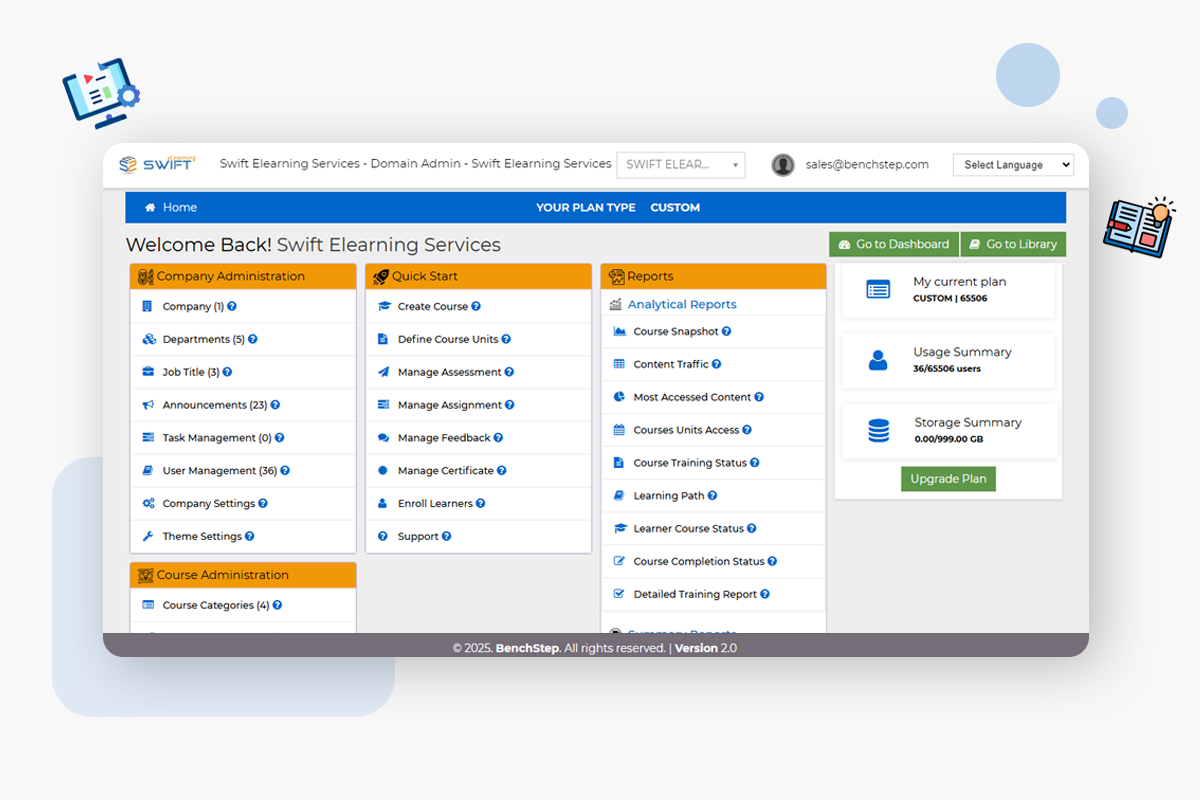The height and width of the screenshot is (800, 1200).
Task: Open the Course Completion Status report
Action: tap(699, 562)
